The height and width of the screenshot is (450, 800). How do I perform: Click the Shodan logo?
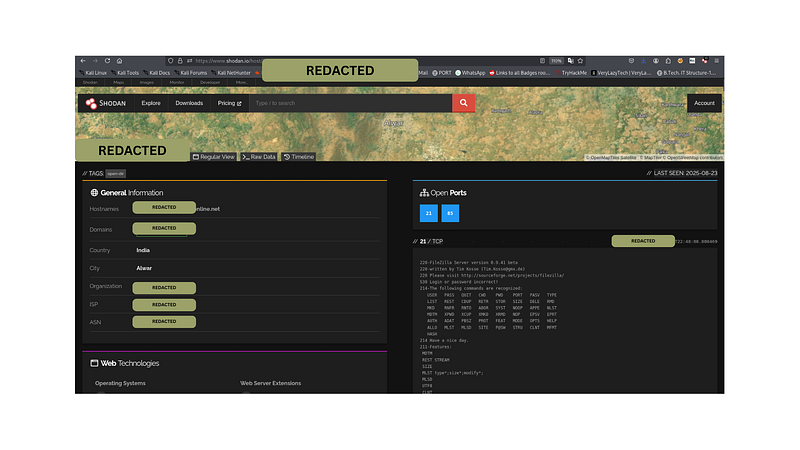tap(106, 103)
